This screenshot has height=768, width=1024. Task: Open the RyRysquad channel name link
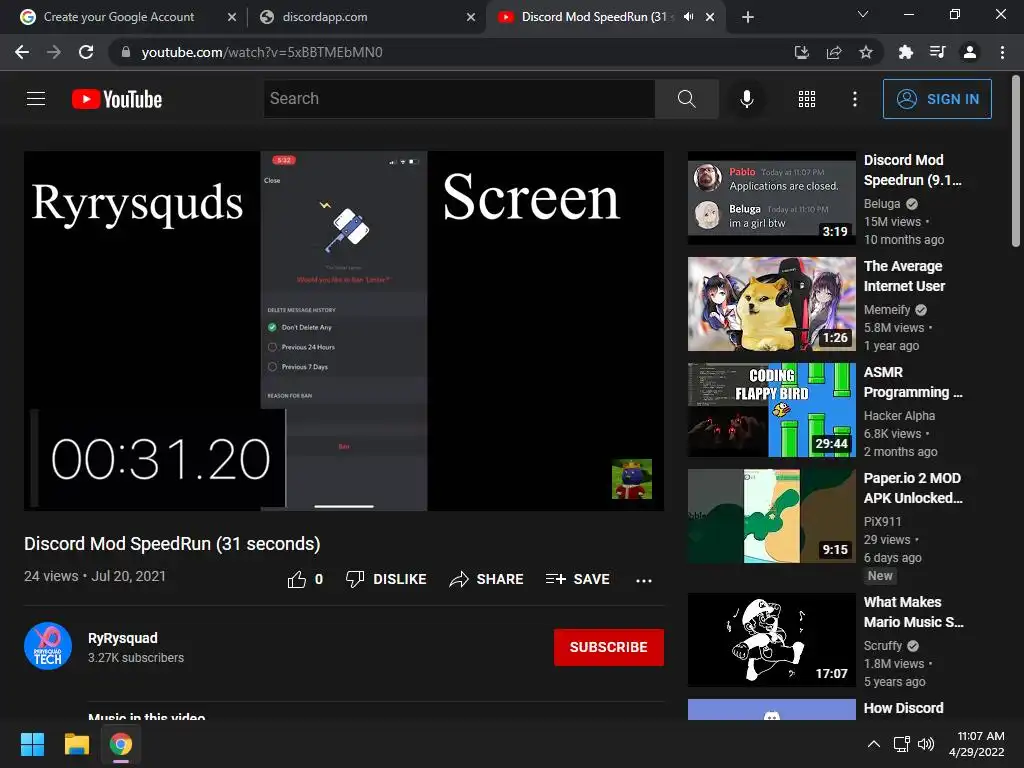tap(123, 638)
